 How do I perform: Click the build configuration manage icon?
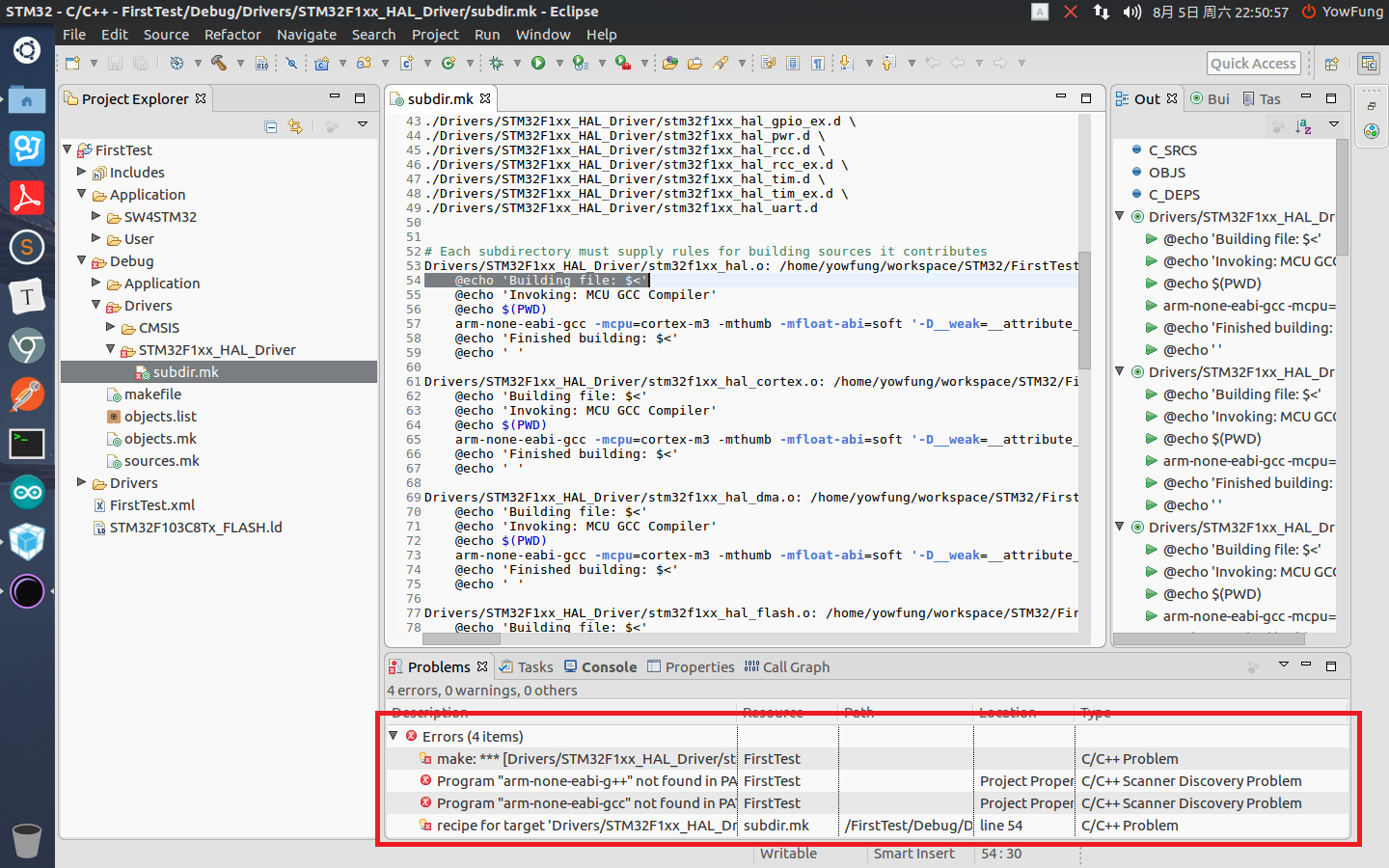pos(177,63)
